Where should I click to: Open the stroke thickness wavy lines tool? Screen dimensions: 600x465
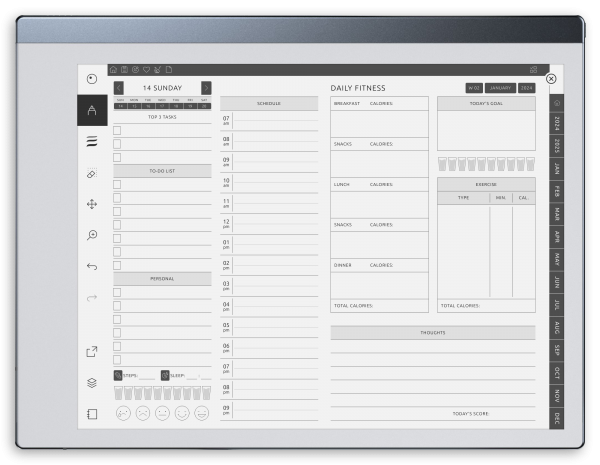click(x=92, y=141)
